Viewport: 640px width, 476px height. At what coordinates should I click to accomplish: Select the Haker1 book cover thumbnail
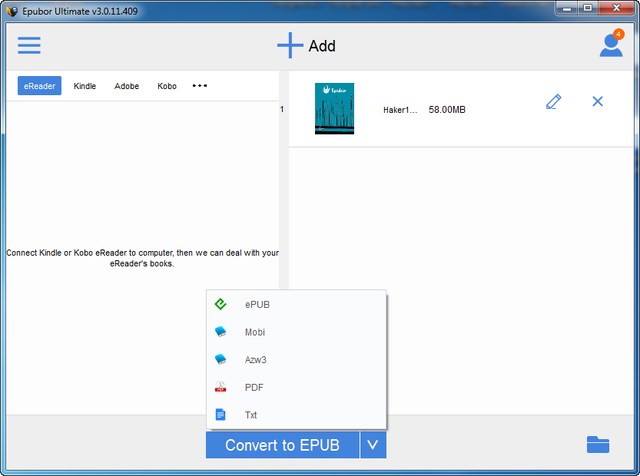tap(334, 109)
